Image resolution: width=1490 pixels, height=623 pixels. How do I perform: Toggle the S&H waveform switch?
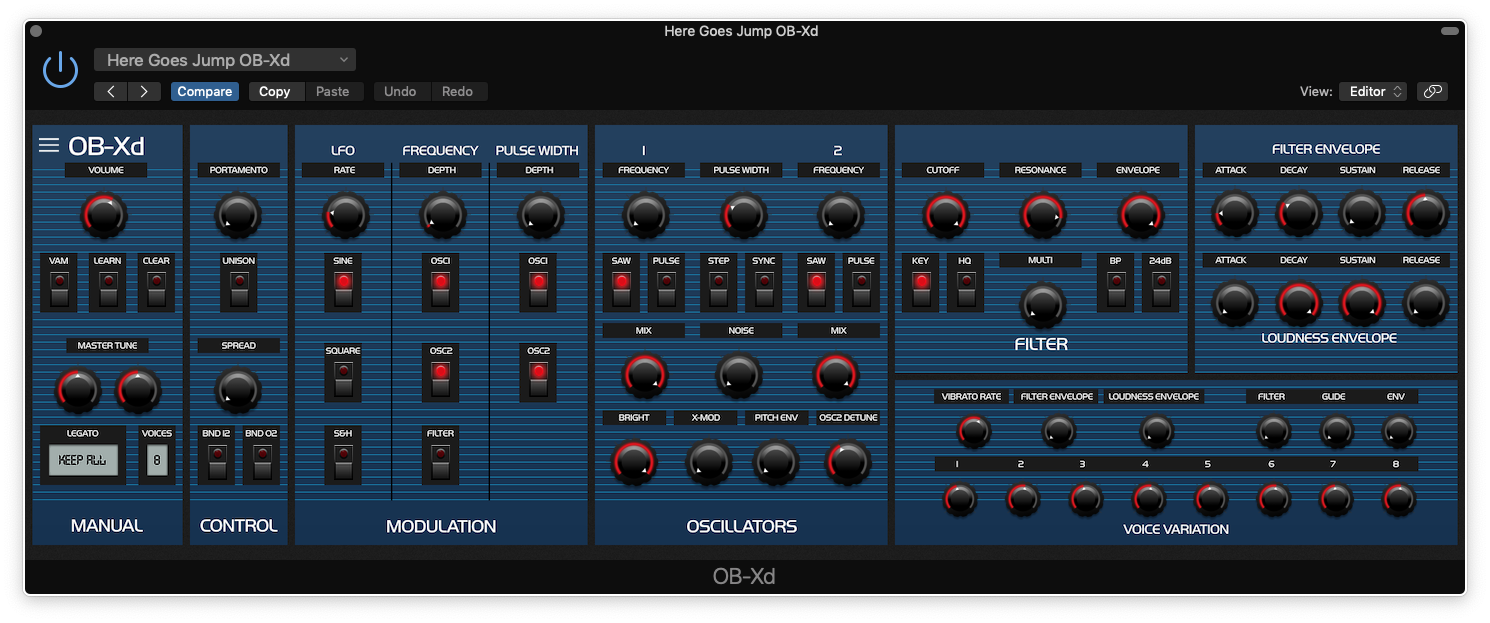[343, 461]
